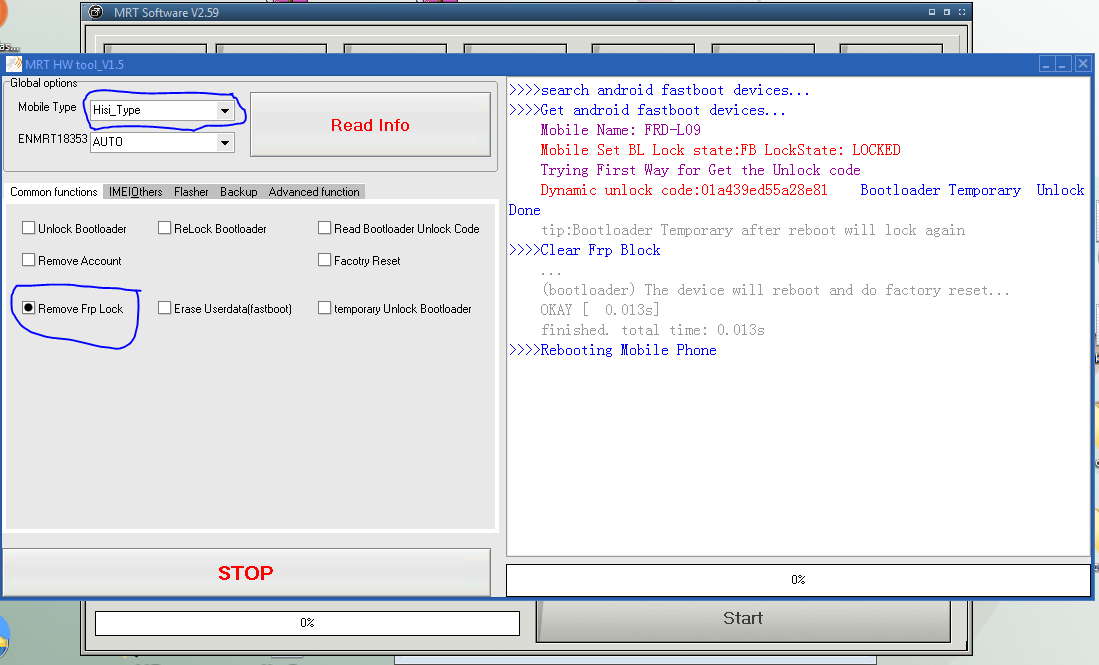Screen dimensions: 1099x665
Task: Click the red STOP button
Action: pyautogui.click(x=246, y=573)
